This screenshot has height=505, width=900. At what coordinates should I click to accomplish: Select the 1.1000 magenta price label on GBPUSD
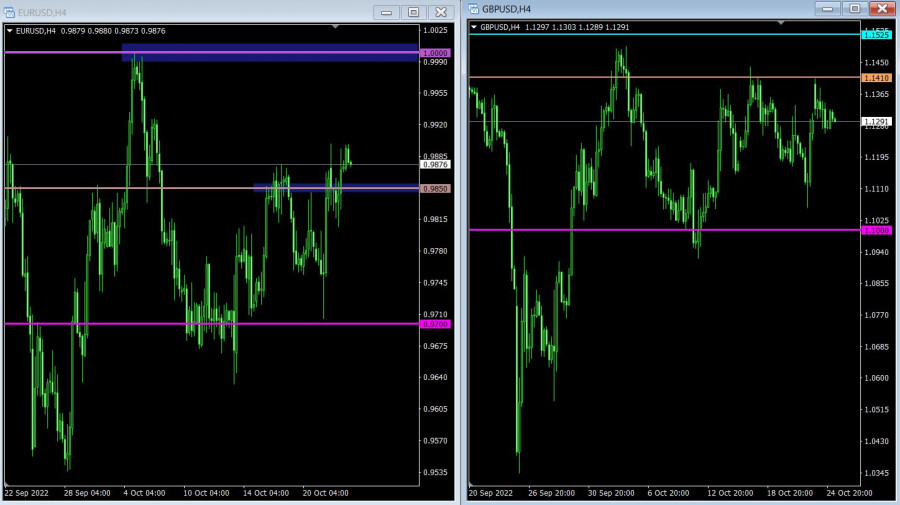click(x=876, y=231)
